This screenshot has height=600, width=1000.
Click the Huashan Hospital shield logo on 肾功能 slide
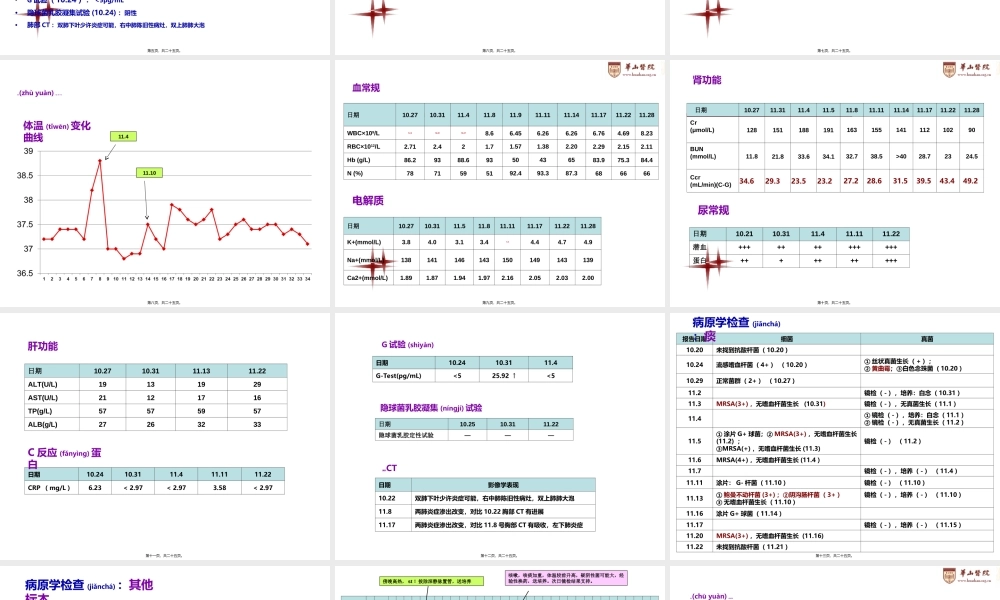(x=948, y=70)
